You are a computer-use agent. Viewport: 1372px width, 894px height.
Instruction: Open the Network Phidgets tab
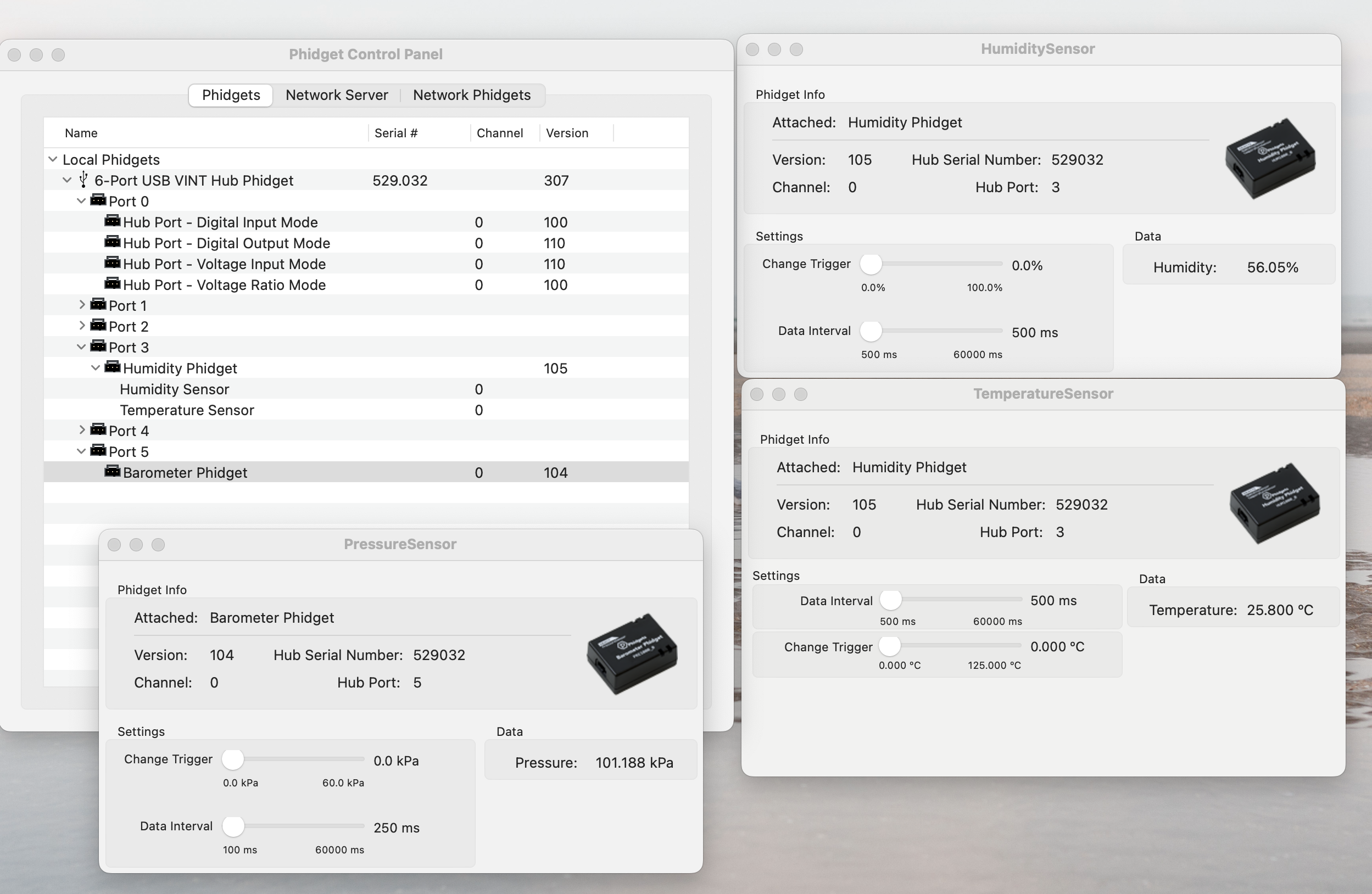point(472,95)
